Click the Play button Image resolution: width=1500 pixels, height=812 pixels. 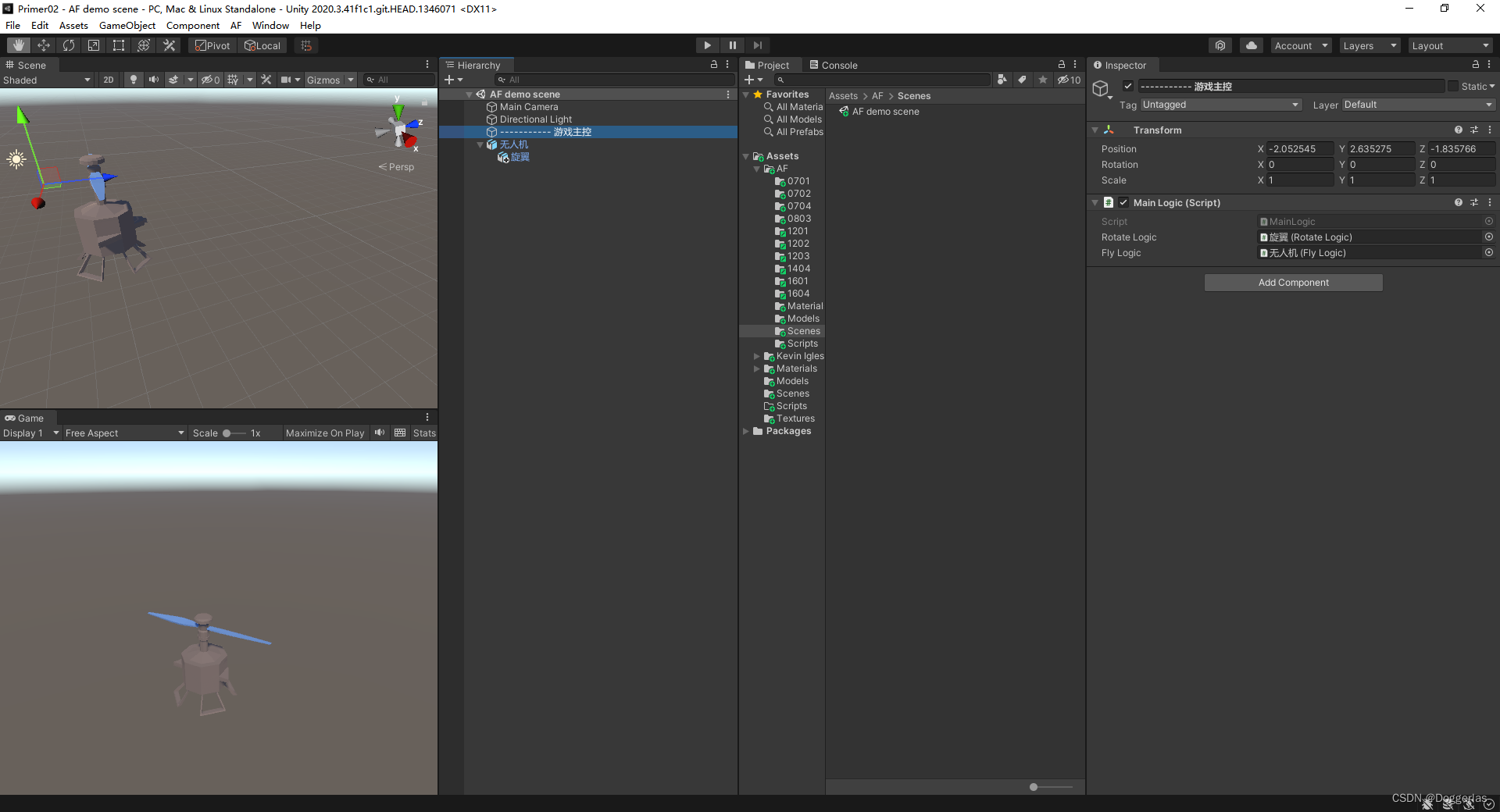[x=707, y=45]
